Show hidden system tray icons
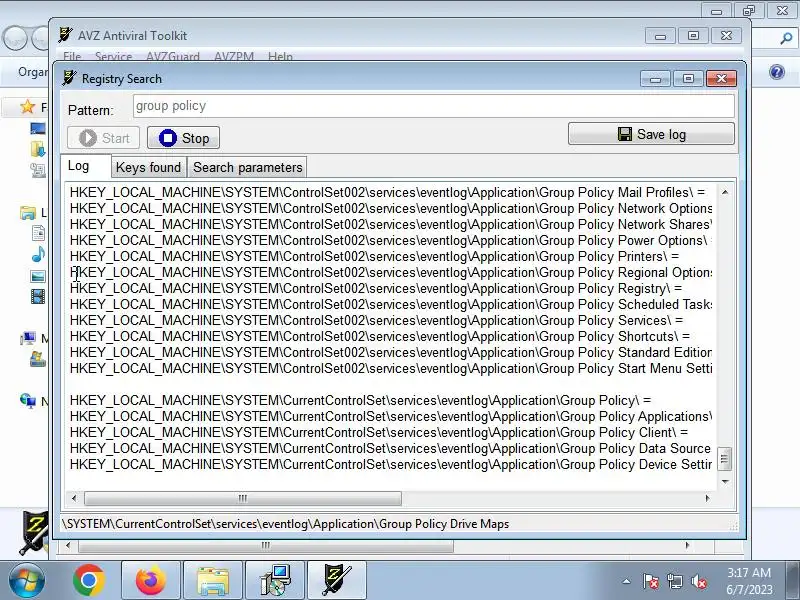The width and height of the screenshot is (800, 600). pos(627,581)
